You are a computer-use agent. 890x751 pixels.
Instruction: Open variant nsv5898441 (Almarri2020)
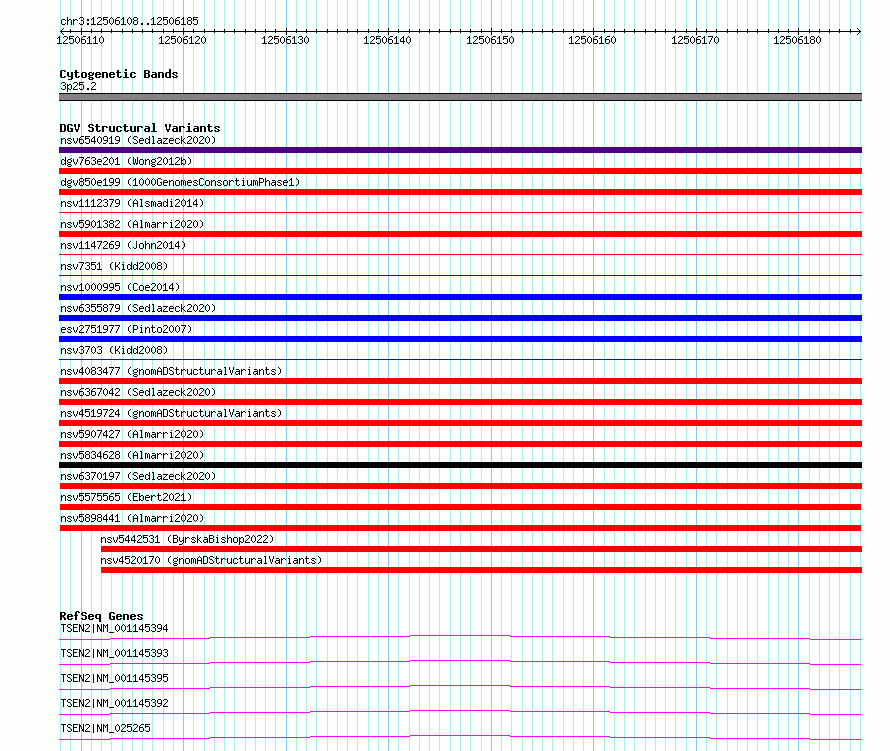(132, 518)
